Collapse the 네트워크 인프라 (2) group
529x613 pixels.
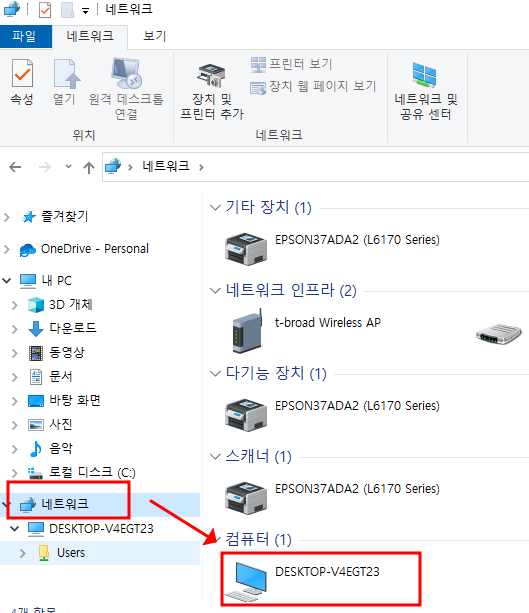215,290
